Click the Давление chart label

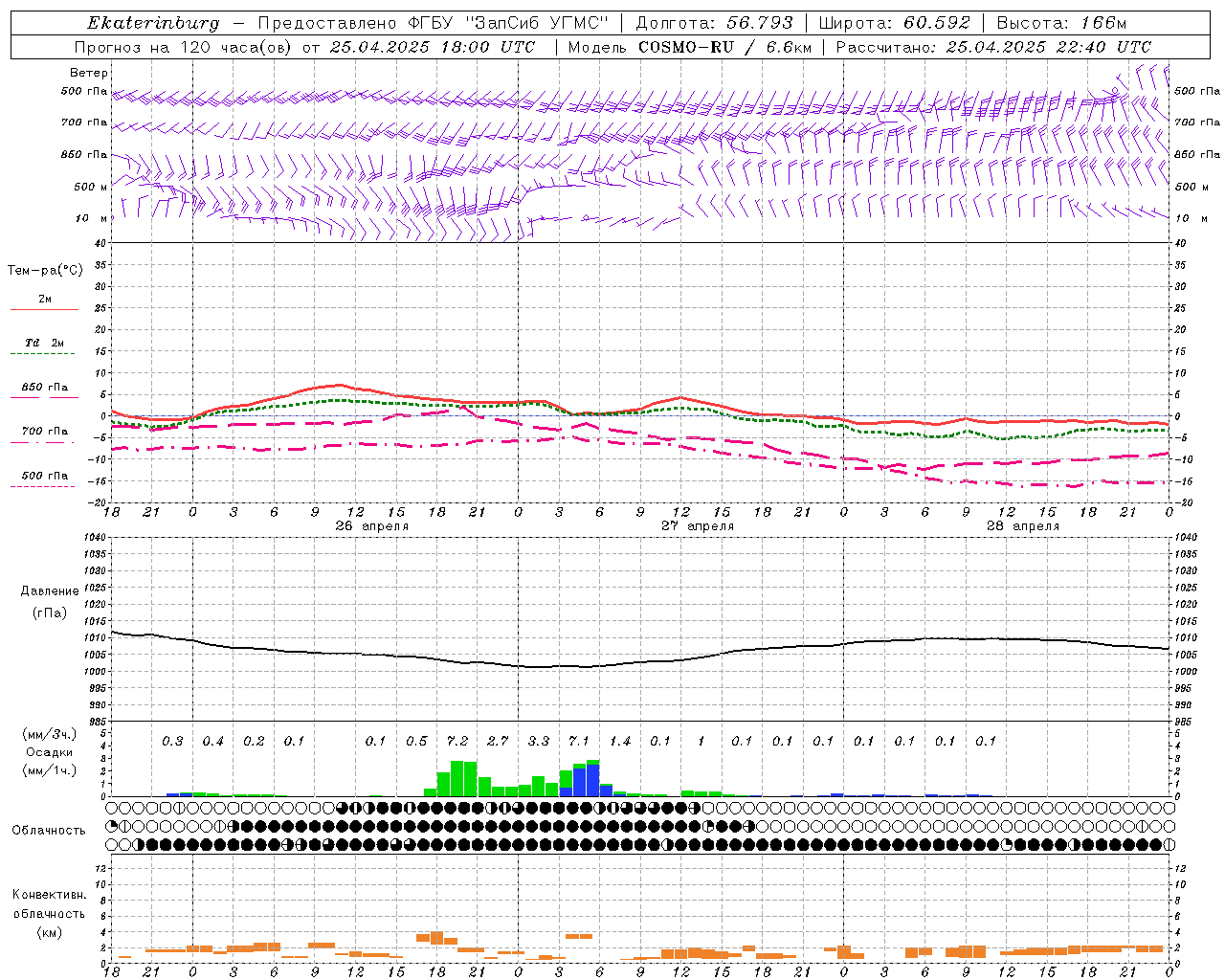(x=50, y=591)
